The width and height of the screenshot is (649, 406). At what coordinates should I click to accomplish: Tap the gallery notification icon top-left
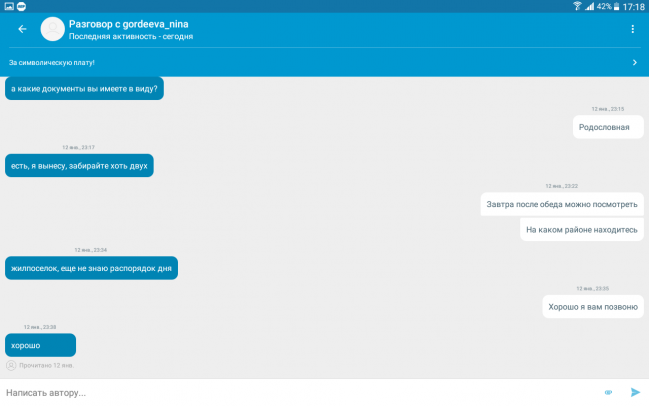pos(7,6)
